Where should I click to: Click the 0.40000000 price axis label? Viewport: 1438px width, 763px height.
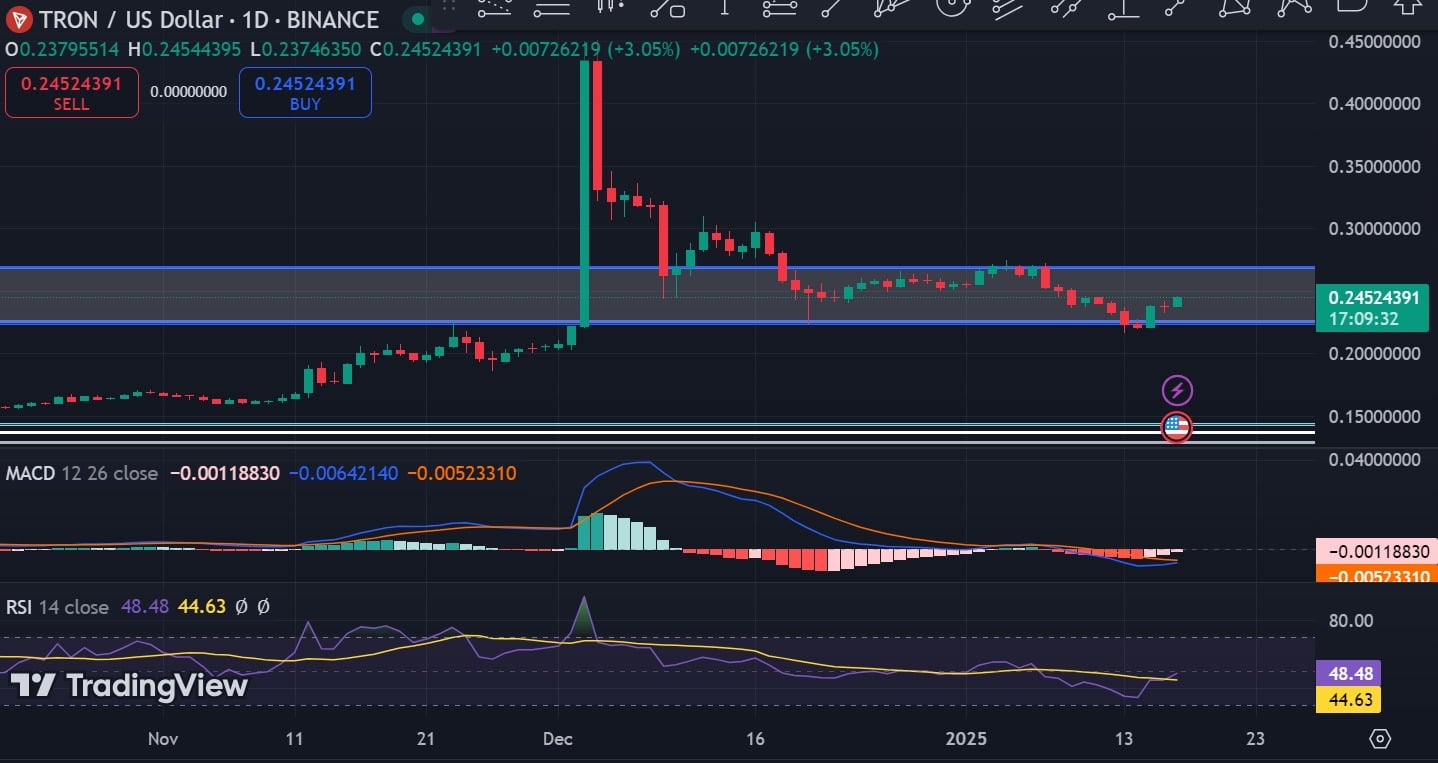1374,103
